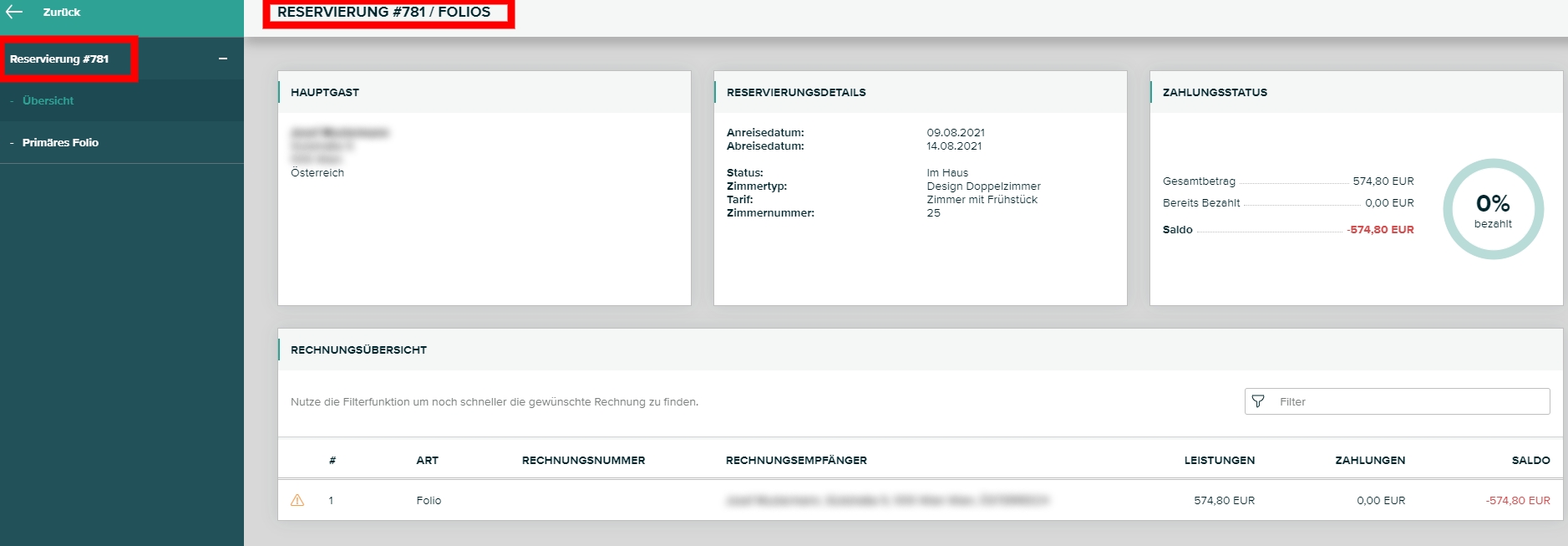Sort by RECHNUNGSNUMMER column header
1568x546 pixels.
583,460
